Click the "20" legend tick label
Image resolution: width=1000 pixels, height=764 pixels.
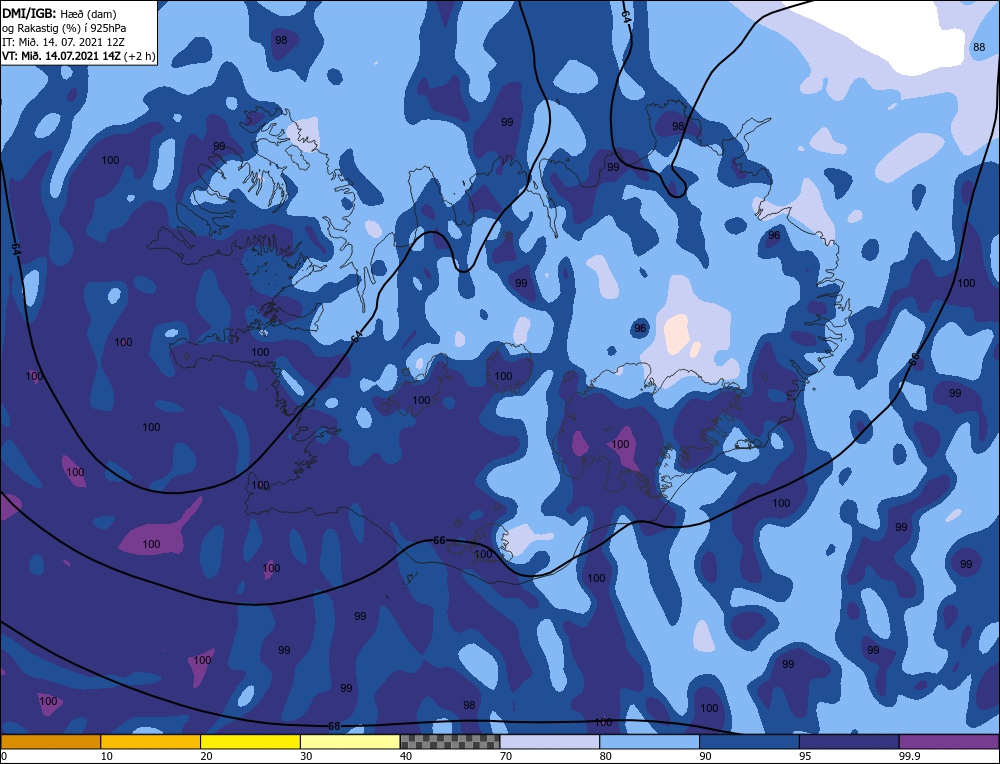(x=206, y=756)
